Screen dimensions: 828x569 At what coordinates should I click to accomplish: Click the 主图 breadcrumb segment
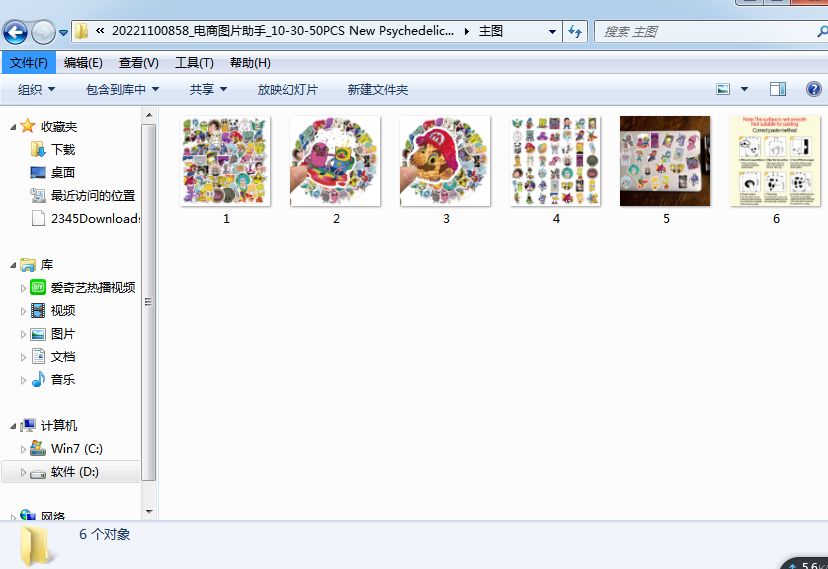(491, 31)
